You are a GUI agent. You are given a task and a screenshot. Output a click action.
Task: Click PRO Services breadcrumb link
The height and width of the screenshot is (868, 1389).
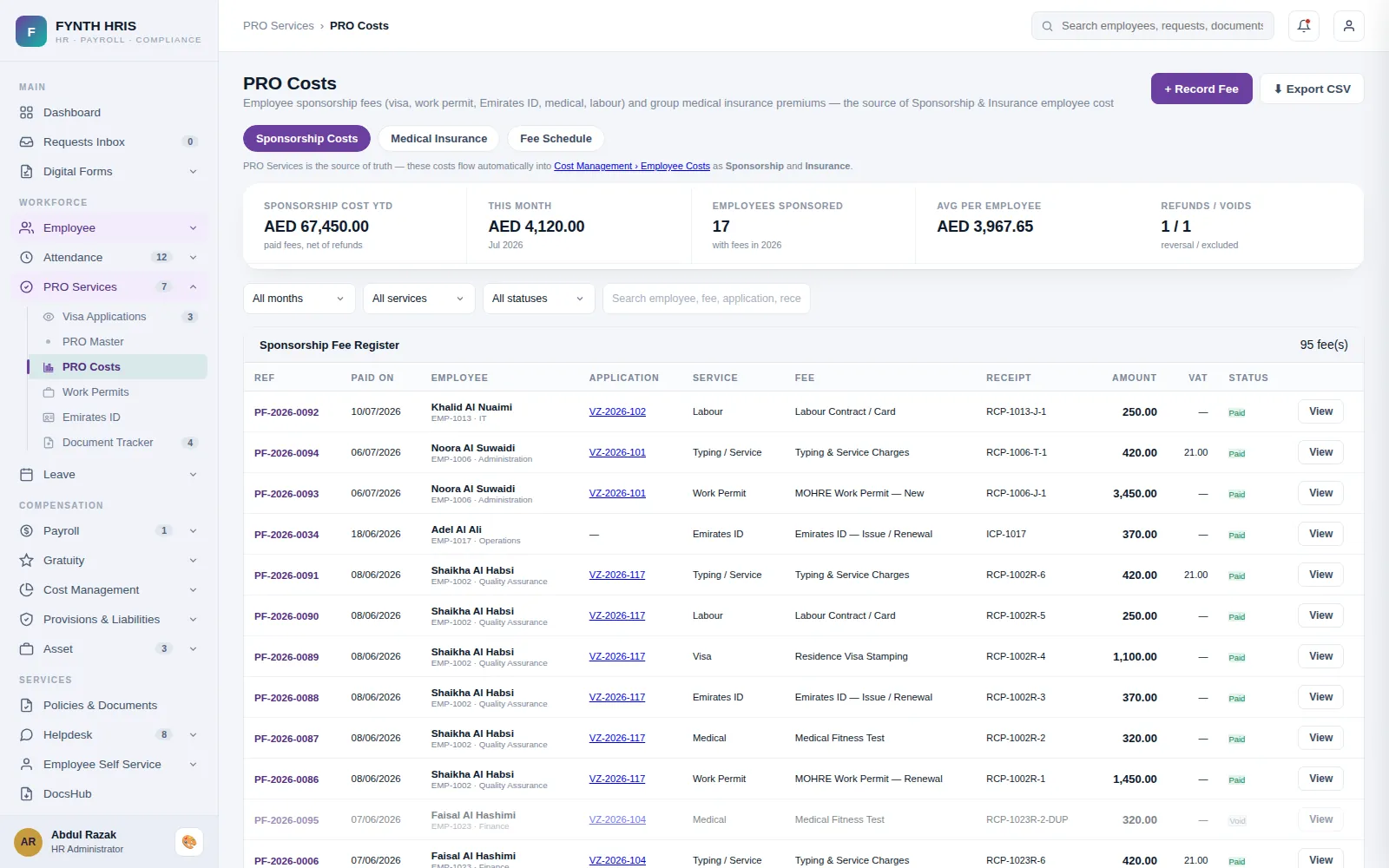(279, 26)
